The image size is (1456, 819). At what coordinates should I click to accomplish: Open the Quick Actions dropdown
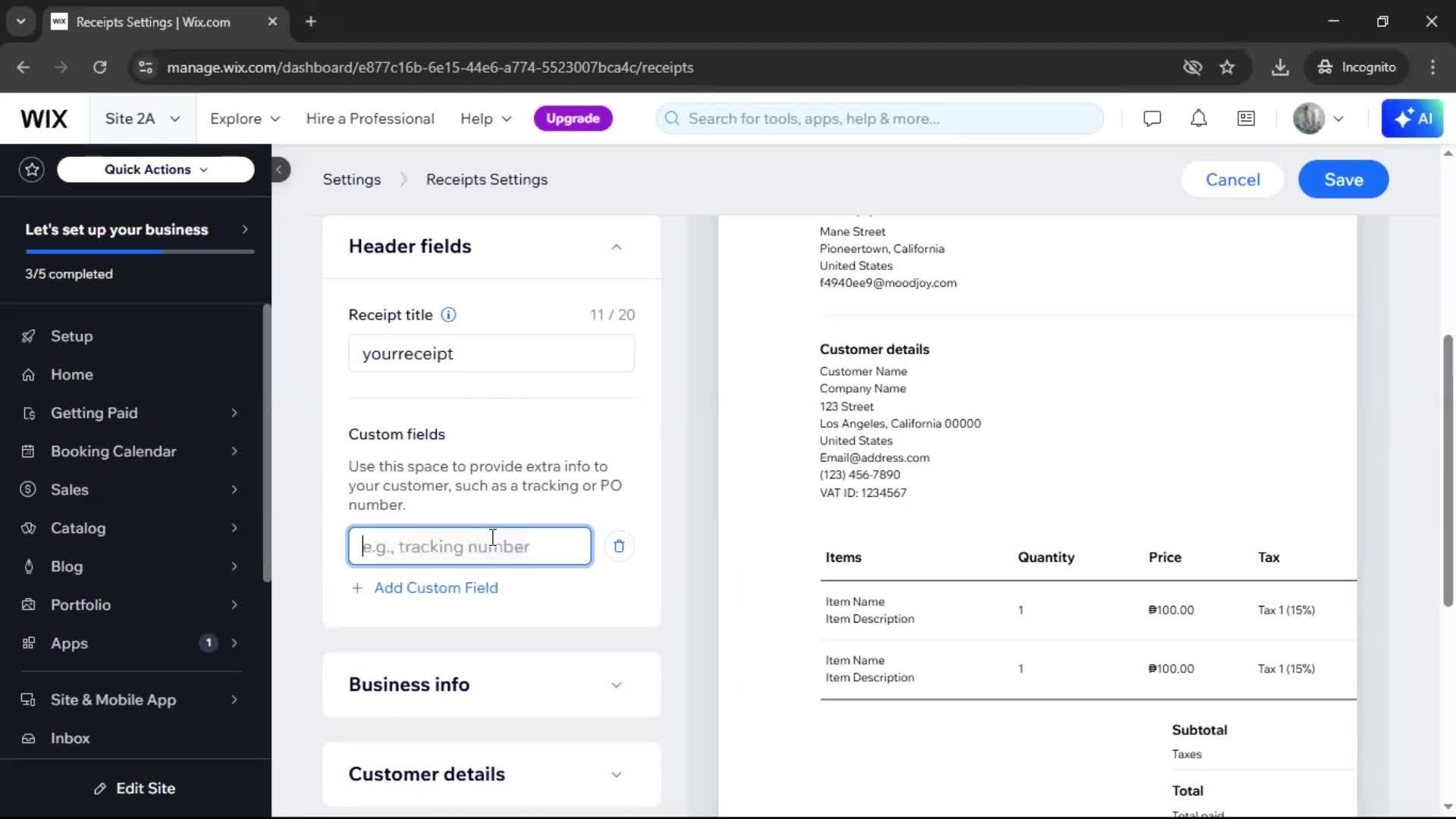click(155, 169)
